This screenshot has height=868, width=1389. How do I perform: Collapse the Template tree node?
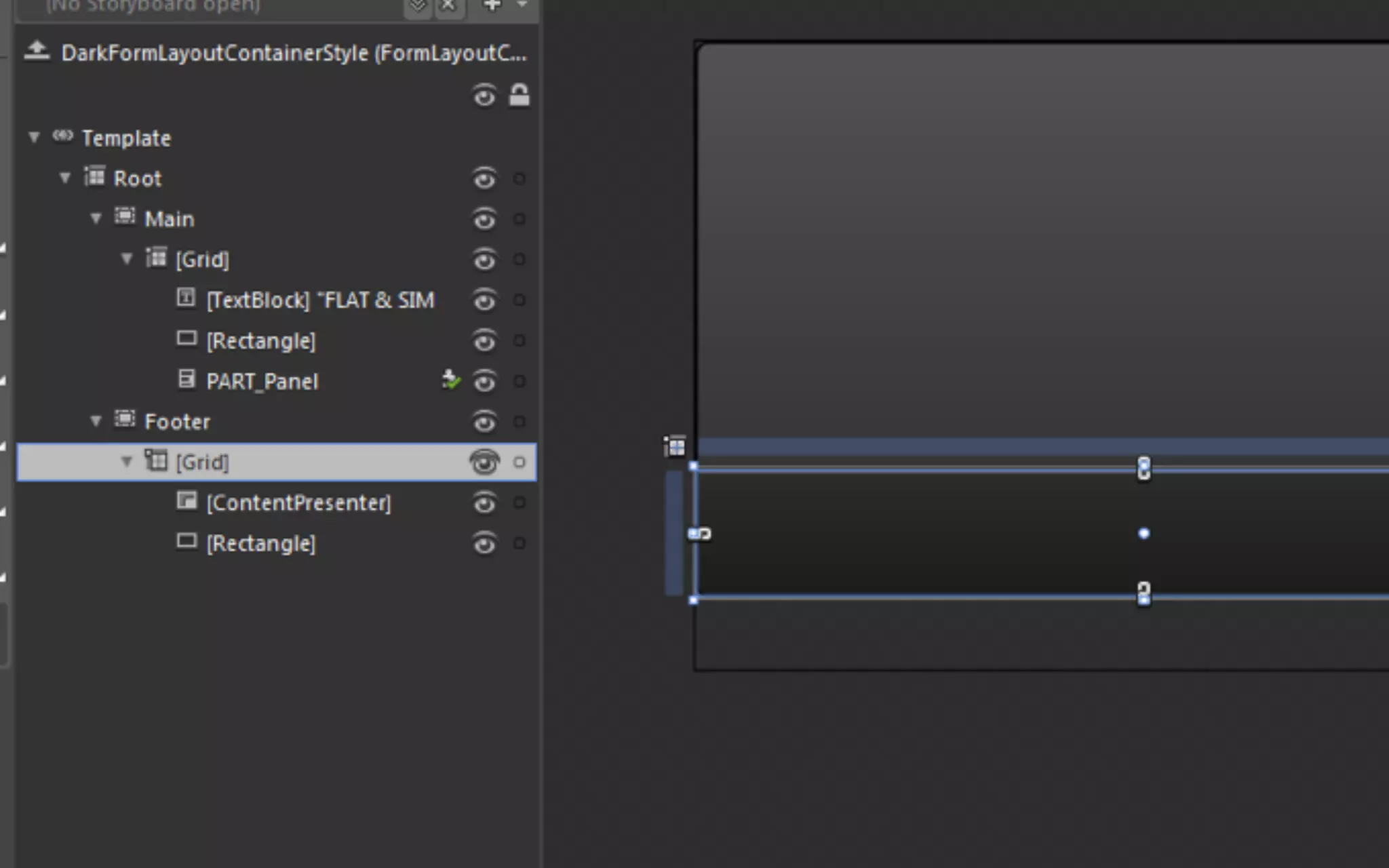pyautogui.click(x=34, y=138)
